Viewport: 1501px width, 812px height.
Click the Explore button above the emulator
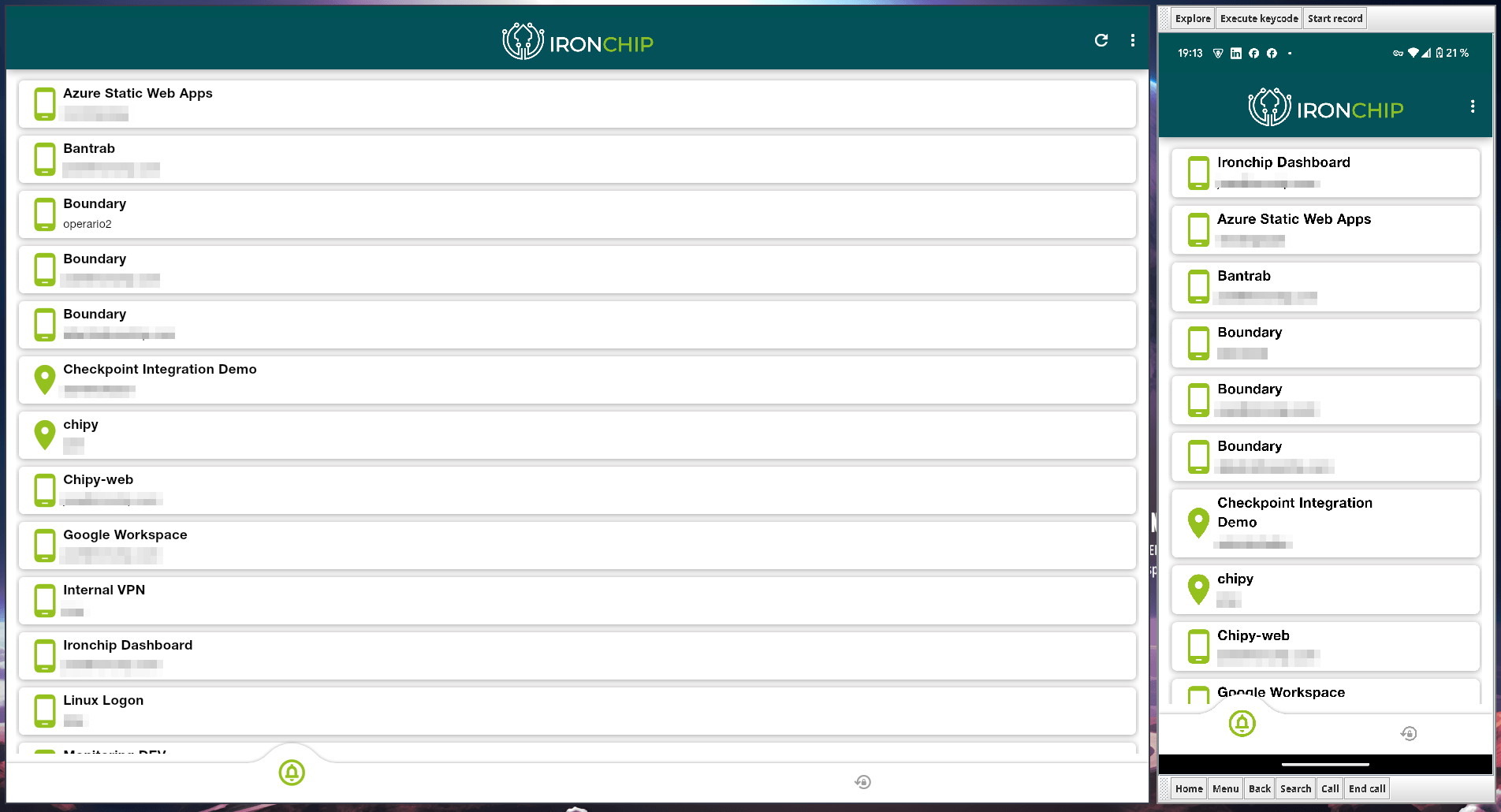coord(1193,18)
